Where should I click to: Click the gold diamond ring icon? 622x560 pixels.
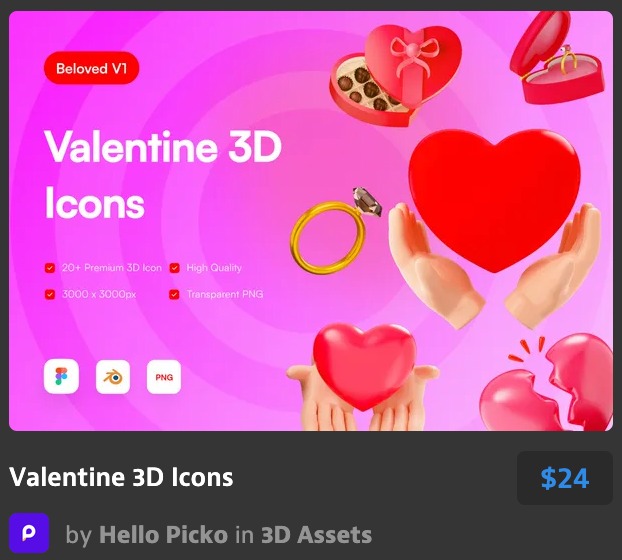(335, 229)
